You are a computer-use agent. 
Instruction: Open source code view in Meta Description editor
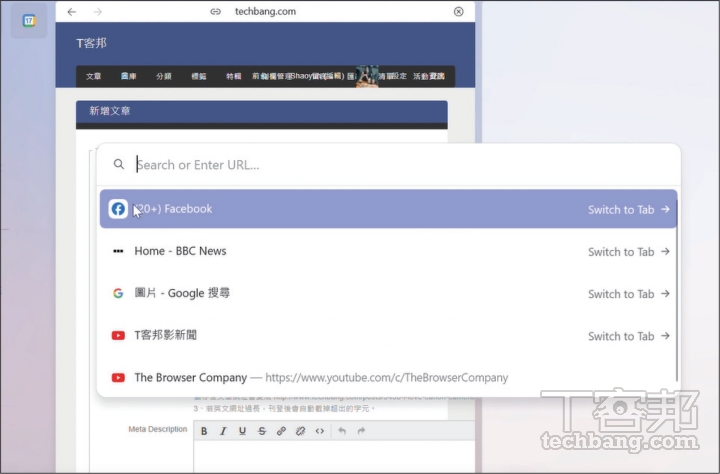tap(320, 431)
